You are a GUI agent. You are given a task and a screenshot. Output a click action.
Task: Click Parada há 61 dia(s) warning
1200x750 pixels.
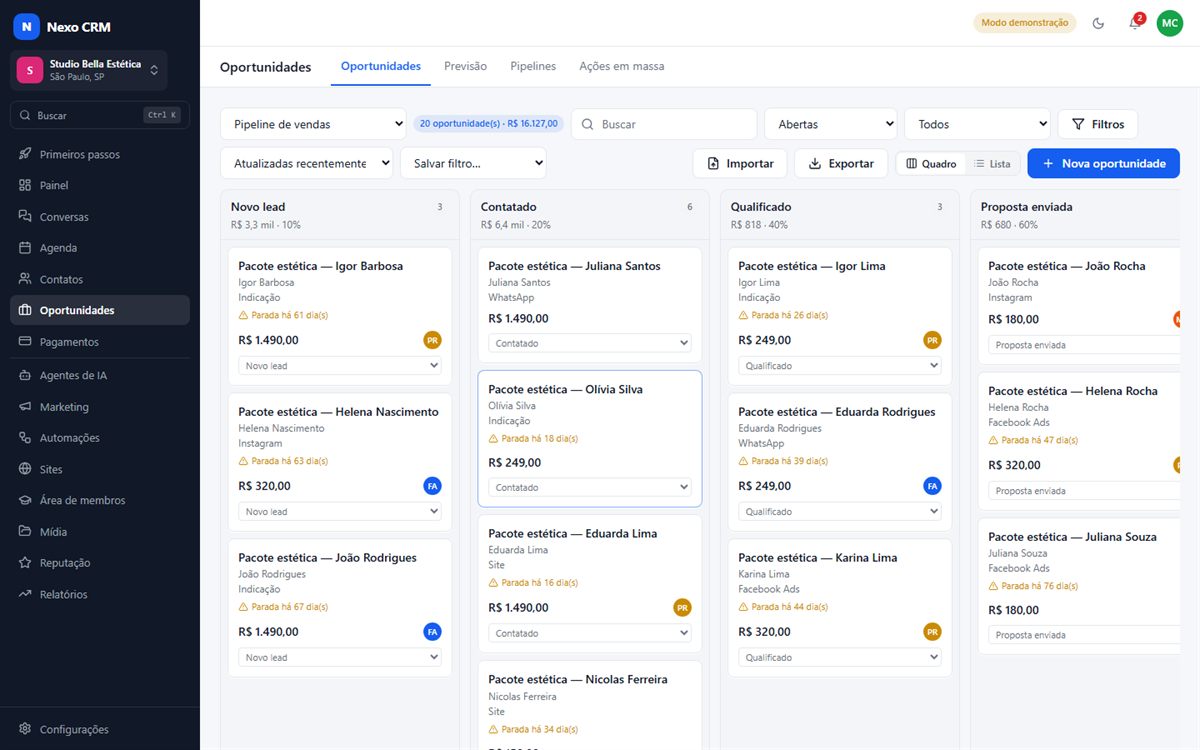click(283, 315)
